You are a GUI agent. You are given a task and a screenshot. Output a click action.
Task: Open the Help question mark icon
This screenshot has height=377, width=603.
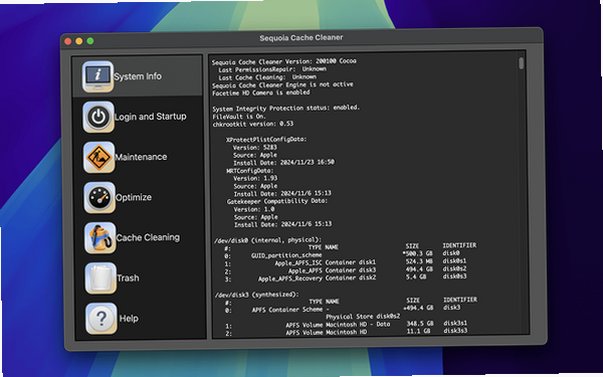click(101, 319)
